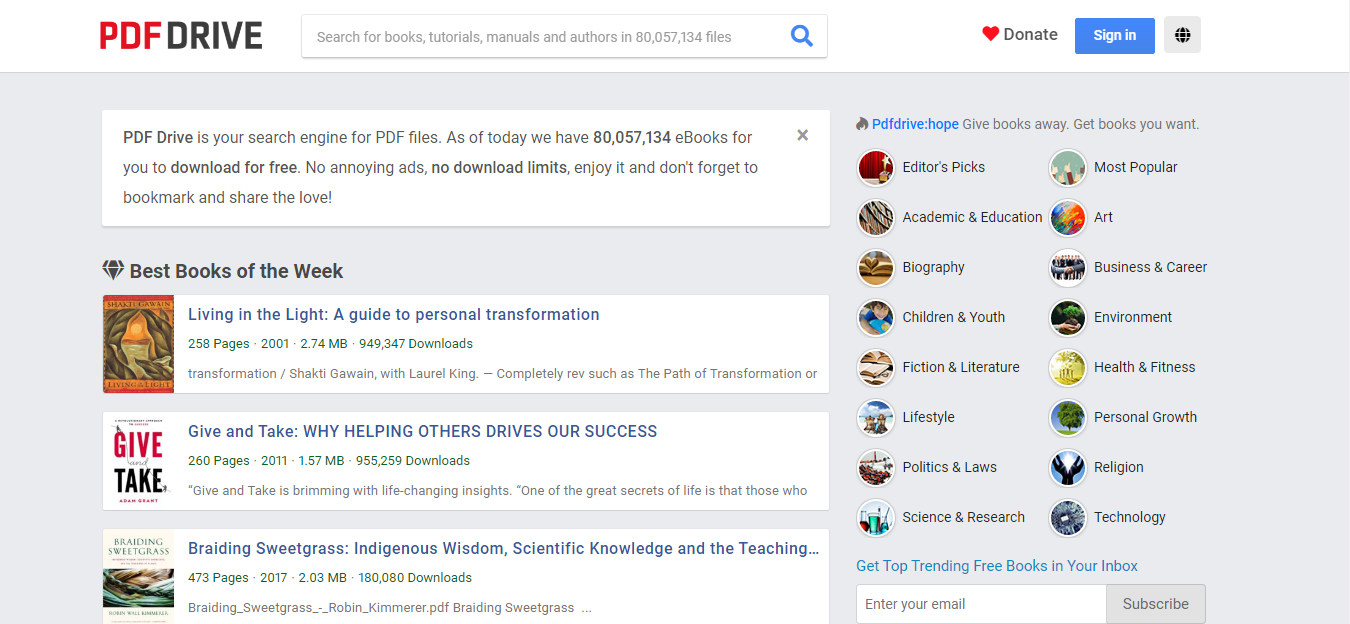
Task: Open the Personal Growth text link
Action: tap(1145, 417)
